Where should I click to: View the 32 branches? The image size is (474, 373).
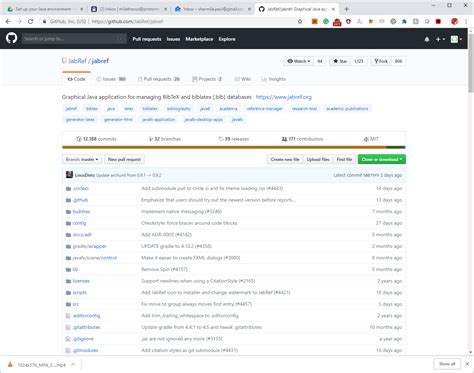point(165,139)
